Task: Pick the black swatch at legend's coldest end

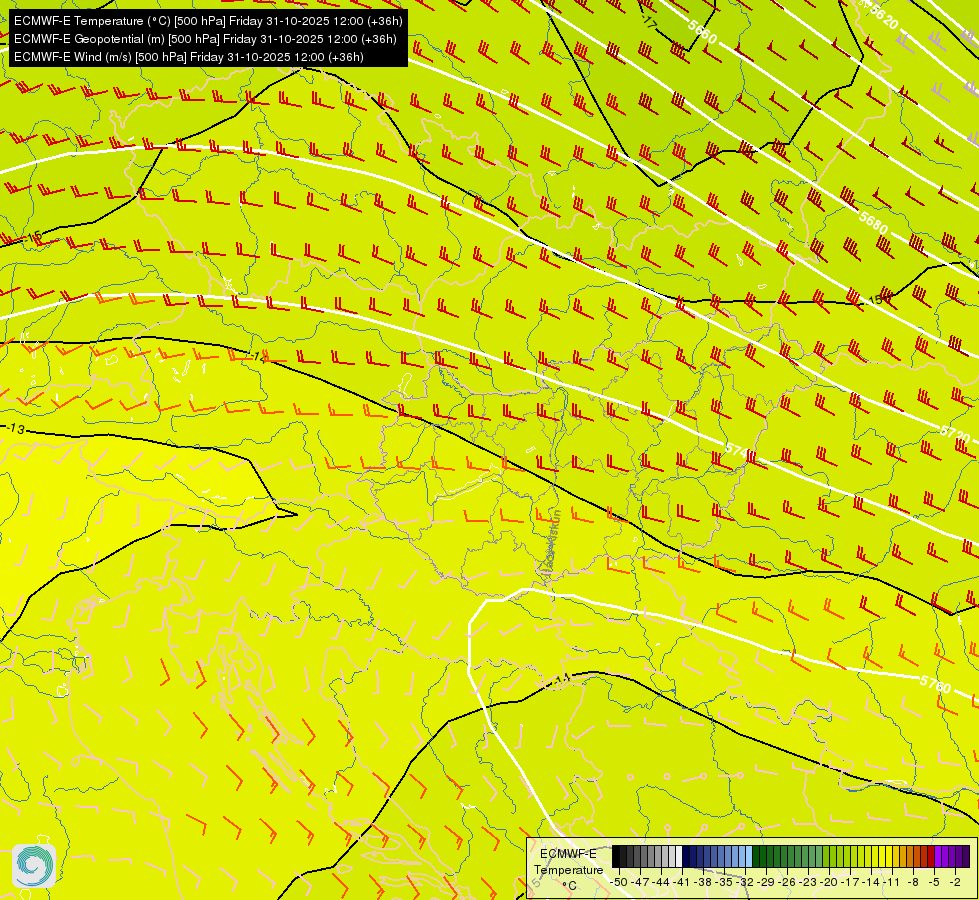Action: point(616,856)
